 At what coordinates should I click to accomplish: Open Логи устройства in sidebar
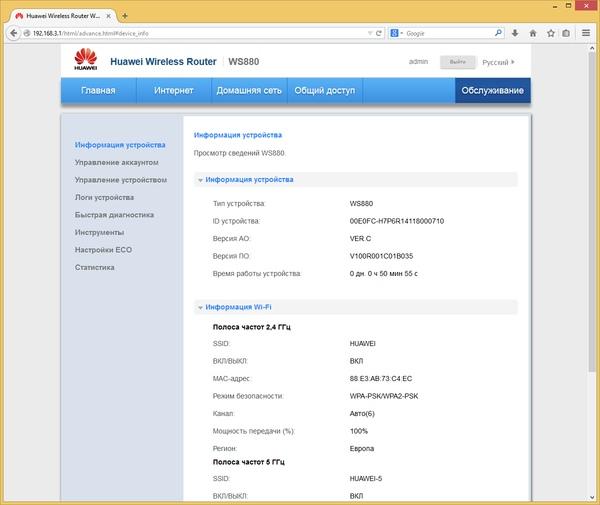pos(104,197)
